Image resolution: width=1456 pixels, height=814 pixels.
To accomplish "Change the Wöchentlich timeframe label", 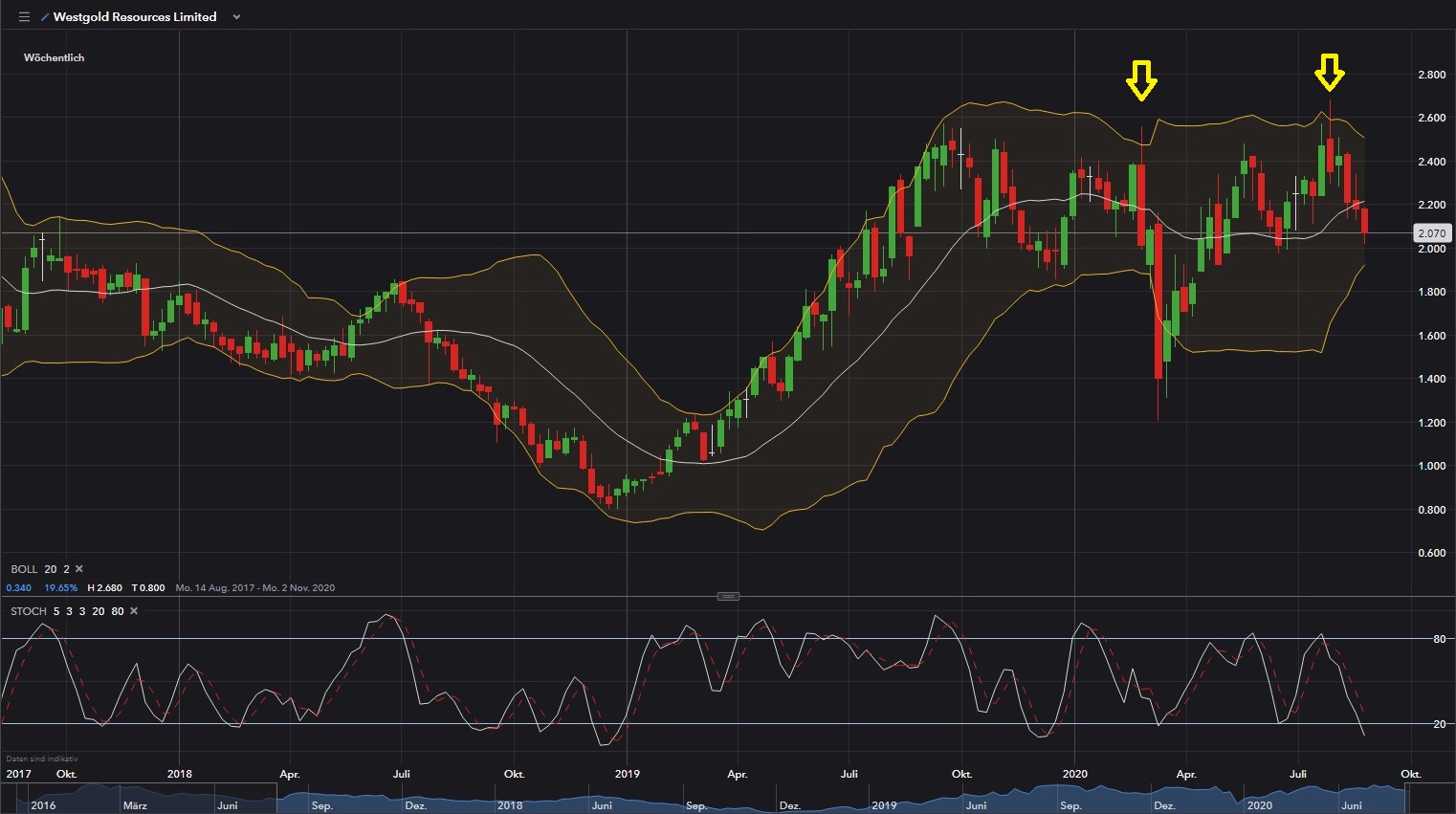I will [x=54, y=57].
